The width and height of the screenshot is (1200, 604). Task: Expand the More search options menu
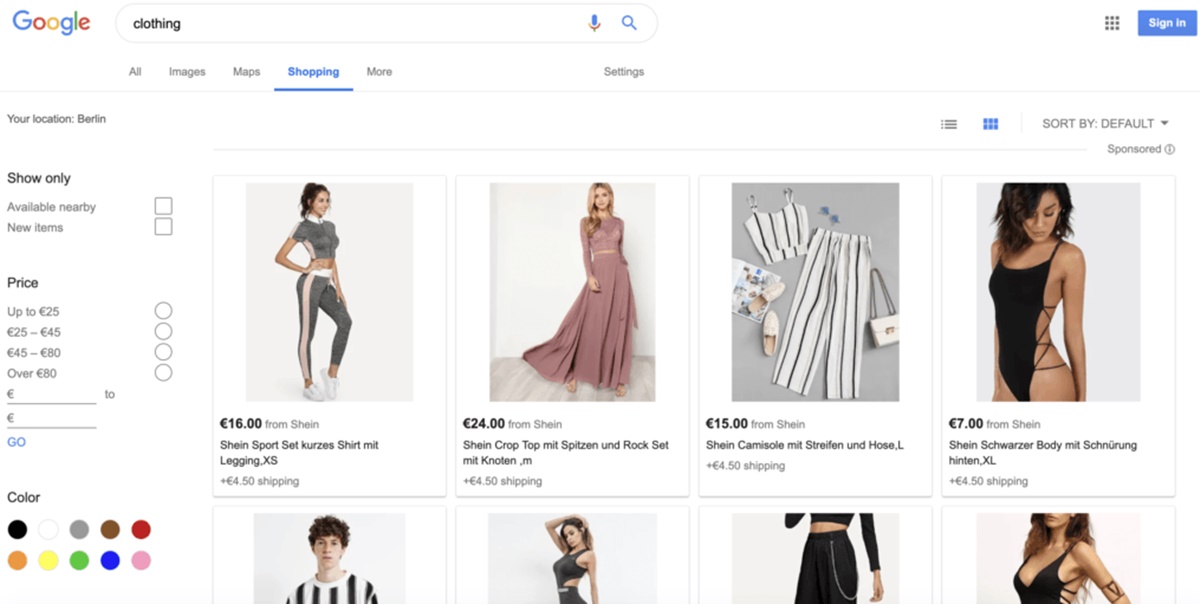tap(379, 72)
